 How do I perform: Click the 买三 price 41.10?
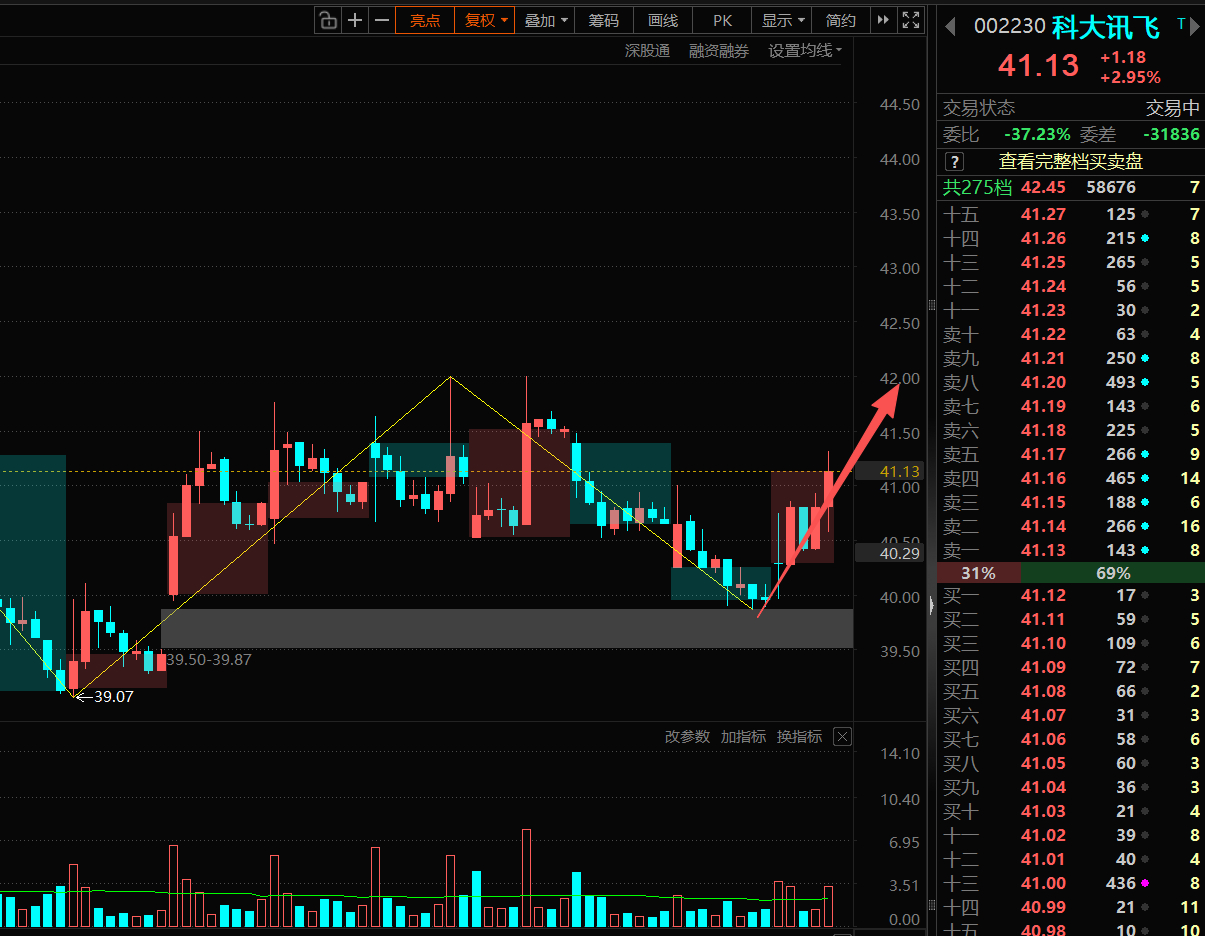pos(1043,643)
